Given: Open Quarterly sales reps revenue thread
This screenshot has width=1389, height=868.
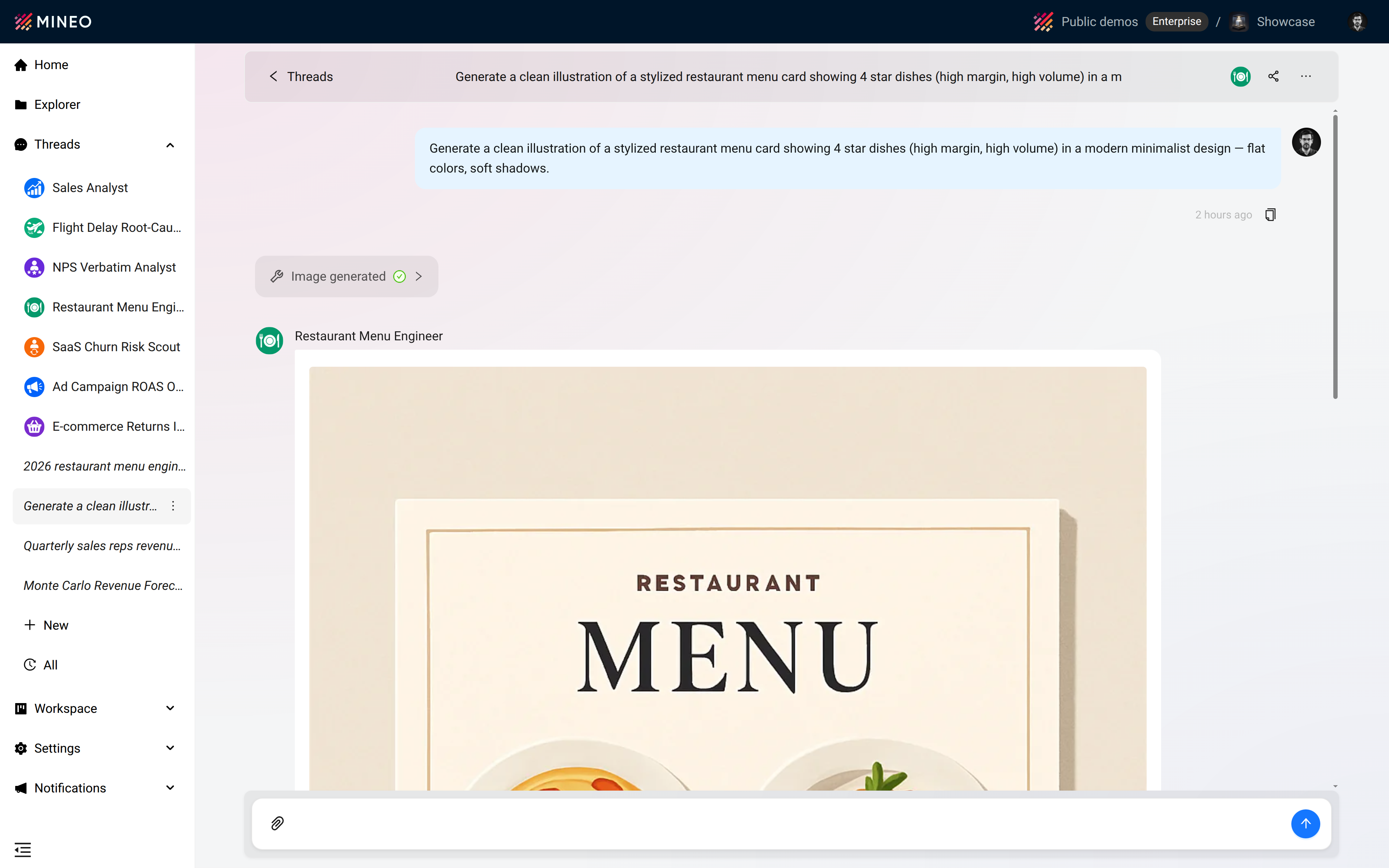Looking at the screenshot, I should click(x=102, y=546).
